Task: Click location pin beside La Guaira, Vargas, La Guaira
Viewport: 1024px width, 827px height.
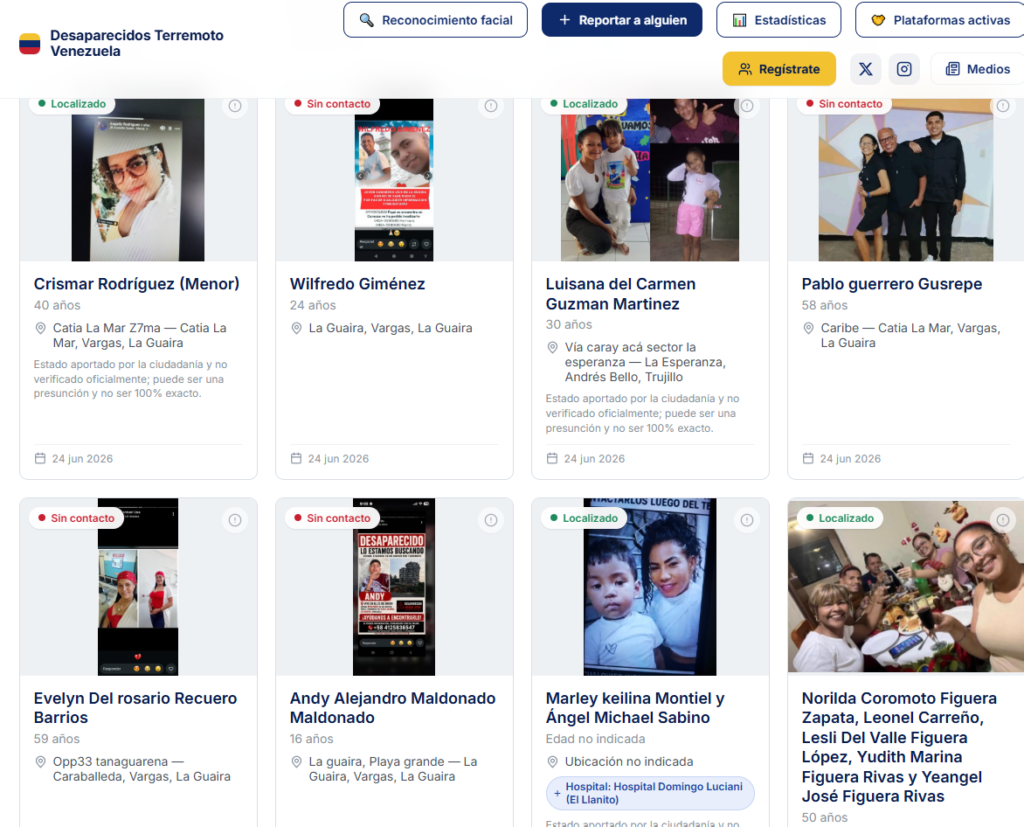Action: click(x=296, y=328)
